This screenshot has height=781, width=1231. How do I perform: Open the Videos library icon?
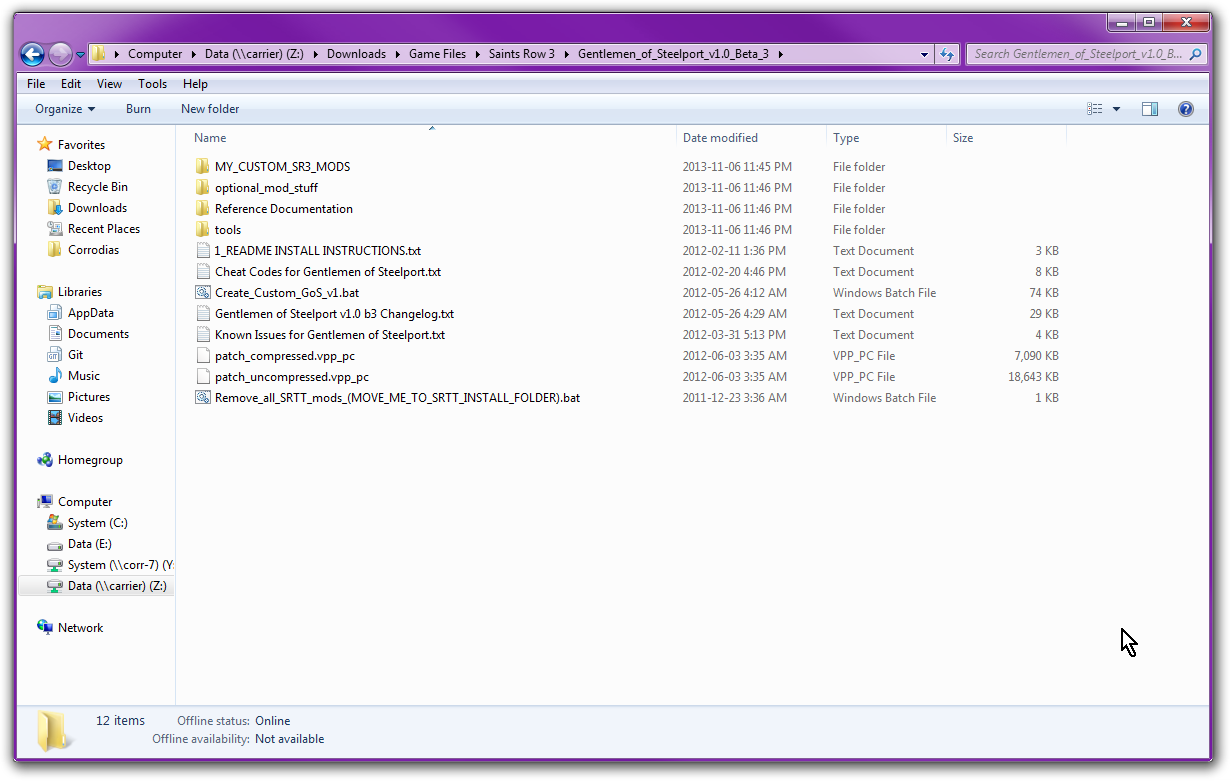point(55,418)
